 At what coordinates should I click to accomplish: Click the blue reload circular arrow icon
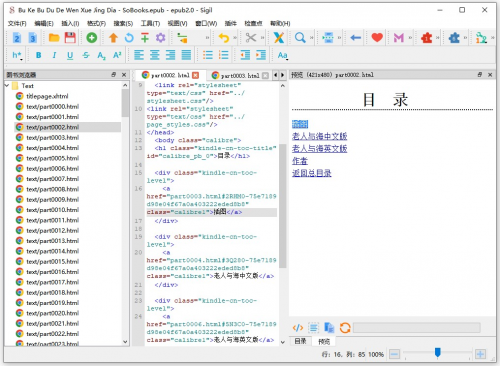coord(129,38)
